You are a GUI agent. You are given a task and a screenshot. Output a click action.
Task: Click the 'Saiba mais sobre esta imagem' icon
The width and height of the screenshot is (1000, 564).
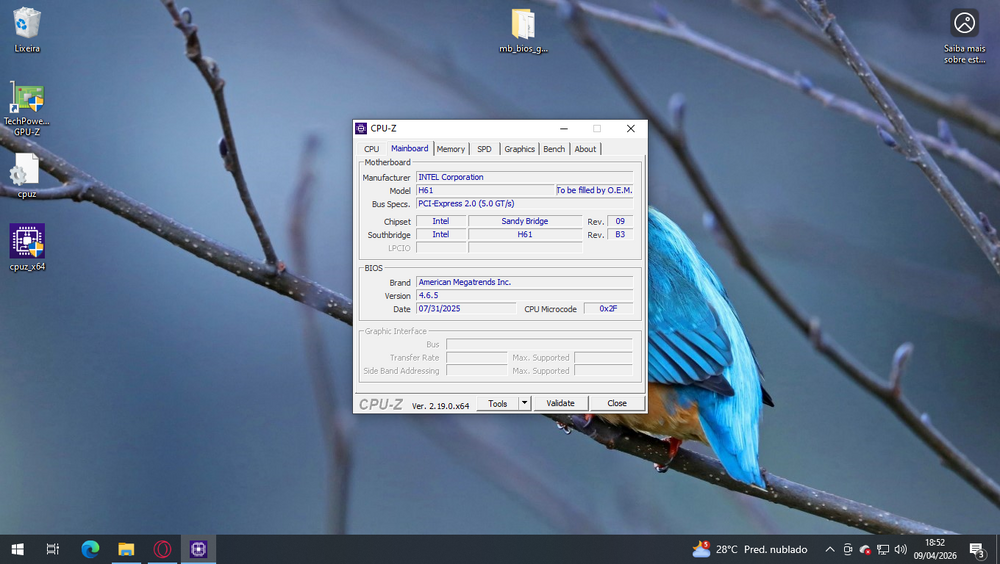(964, 24)
